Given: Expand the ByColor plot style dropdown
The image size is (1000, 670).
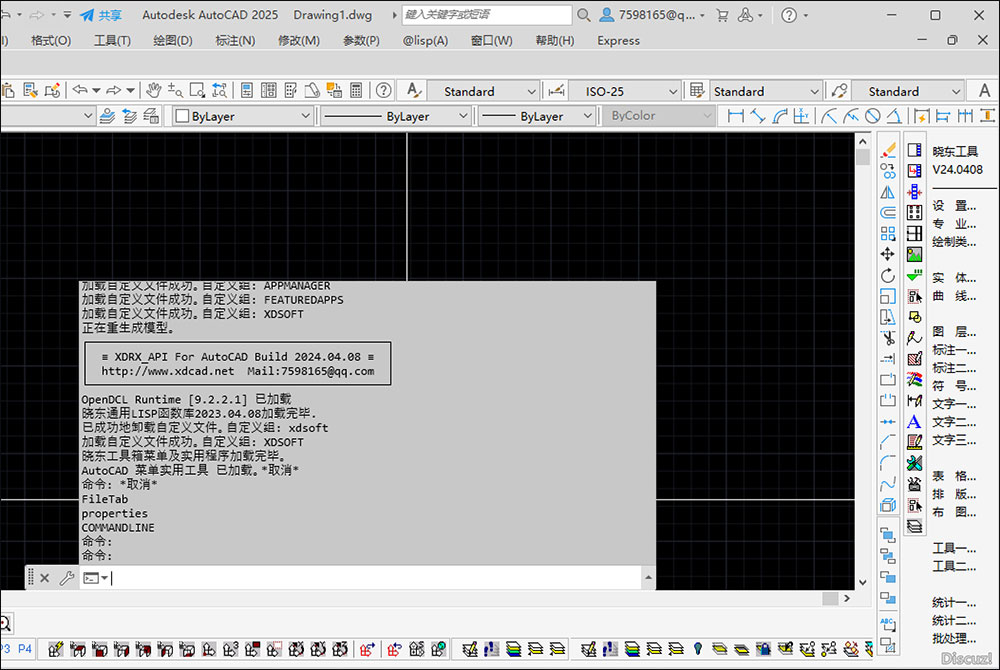Looking at the screenshot, I should click(x=660, y=116).
